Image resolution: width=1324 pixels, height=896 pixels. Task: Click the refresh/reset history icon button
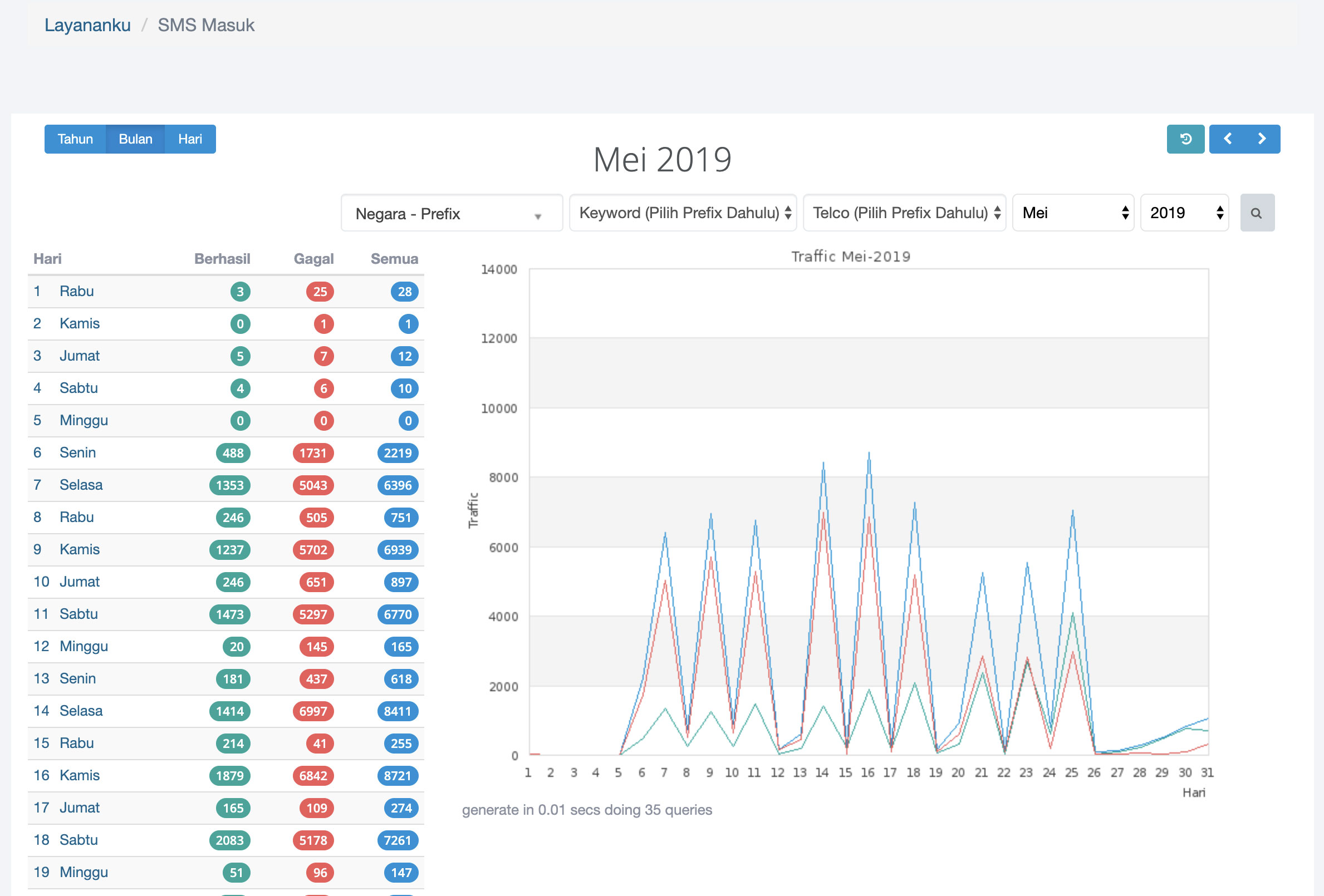1185,139
